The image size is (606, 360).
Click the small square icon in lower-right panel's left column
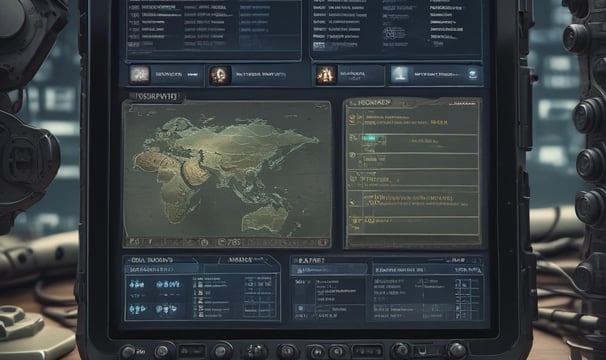point(300,308)
